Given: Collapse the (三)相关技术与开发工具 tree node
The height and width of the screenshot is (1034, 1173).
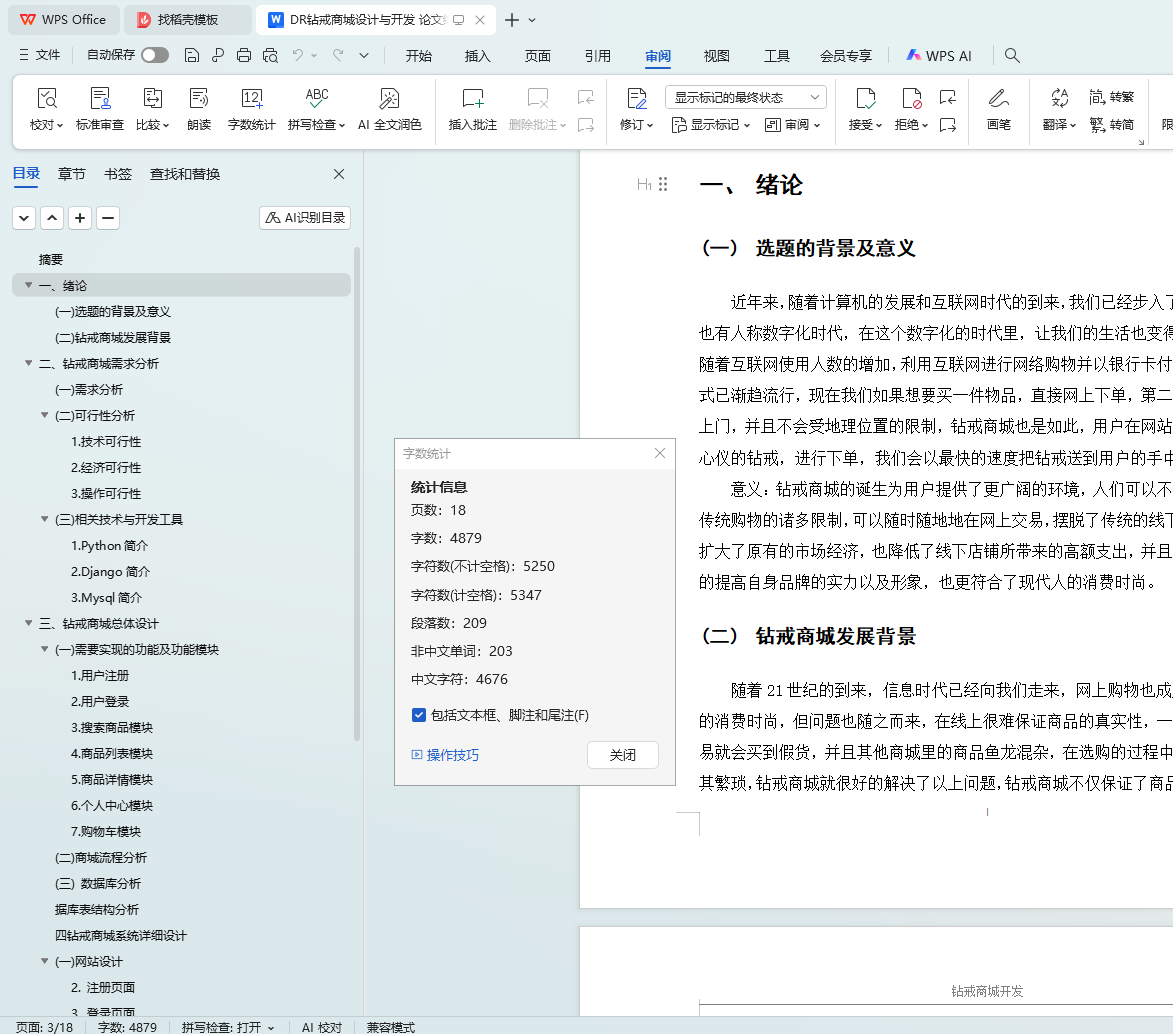Looking at the screenshot, I should tap(45, 520).
